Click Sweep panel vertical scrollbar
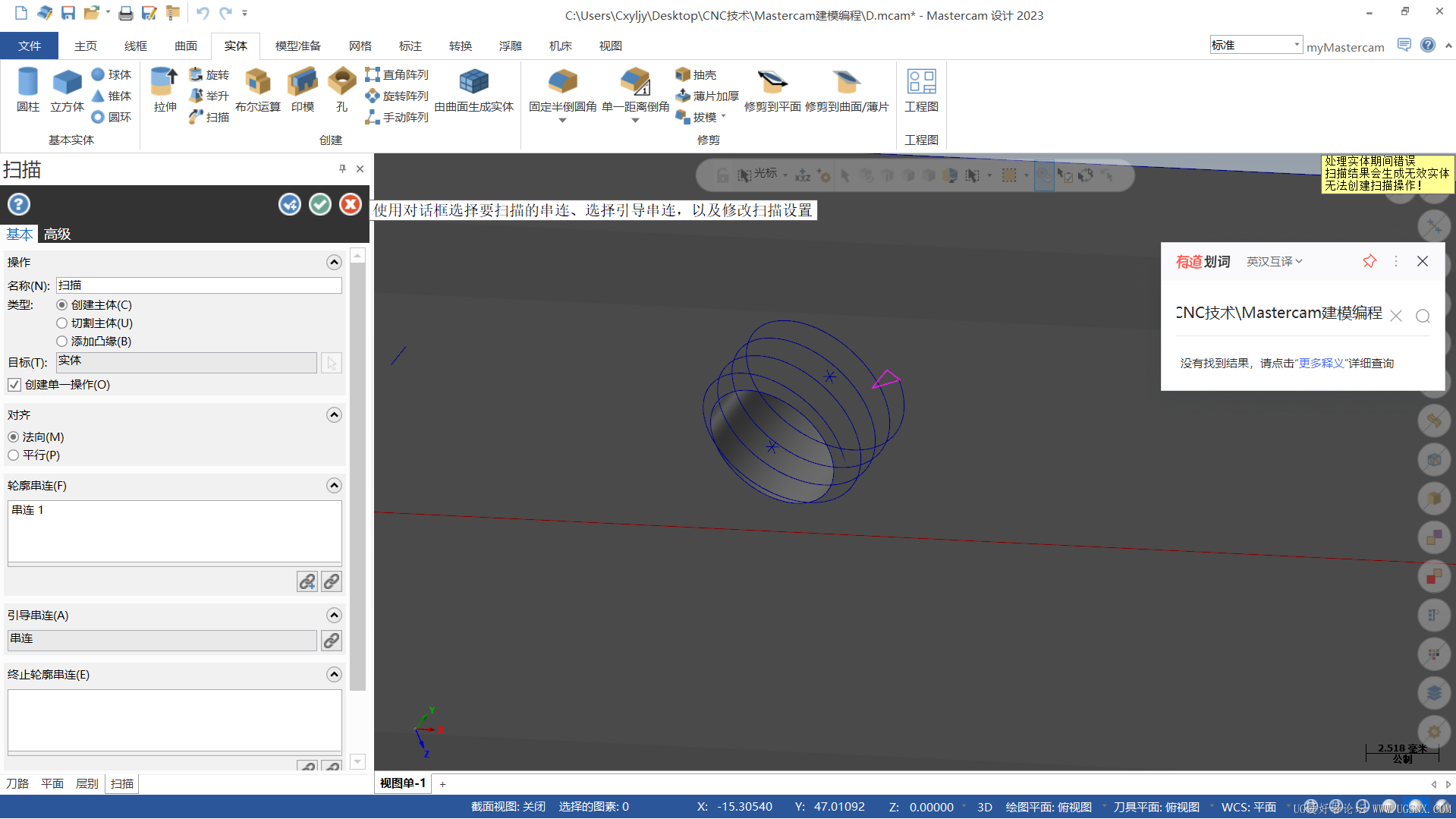The width and height of the screenshot is (1456, 819). 358,478
